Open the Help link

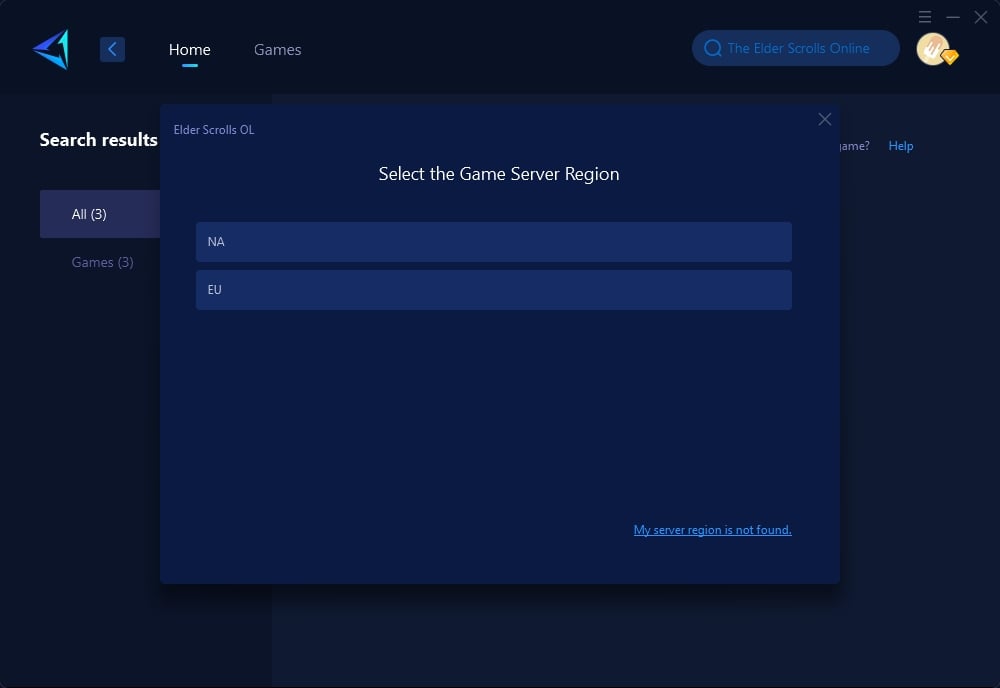click(x=901, y=146)
